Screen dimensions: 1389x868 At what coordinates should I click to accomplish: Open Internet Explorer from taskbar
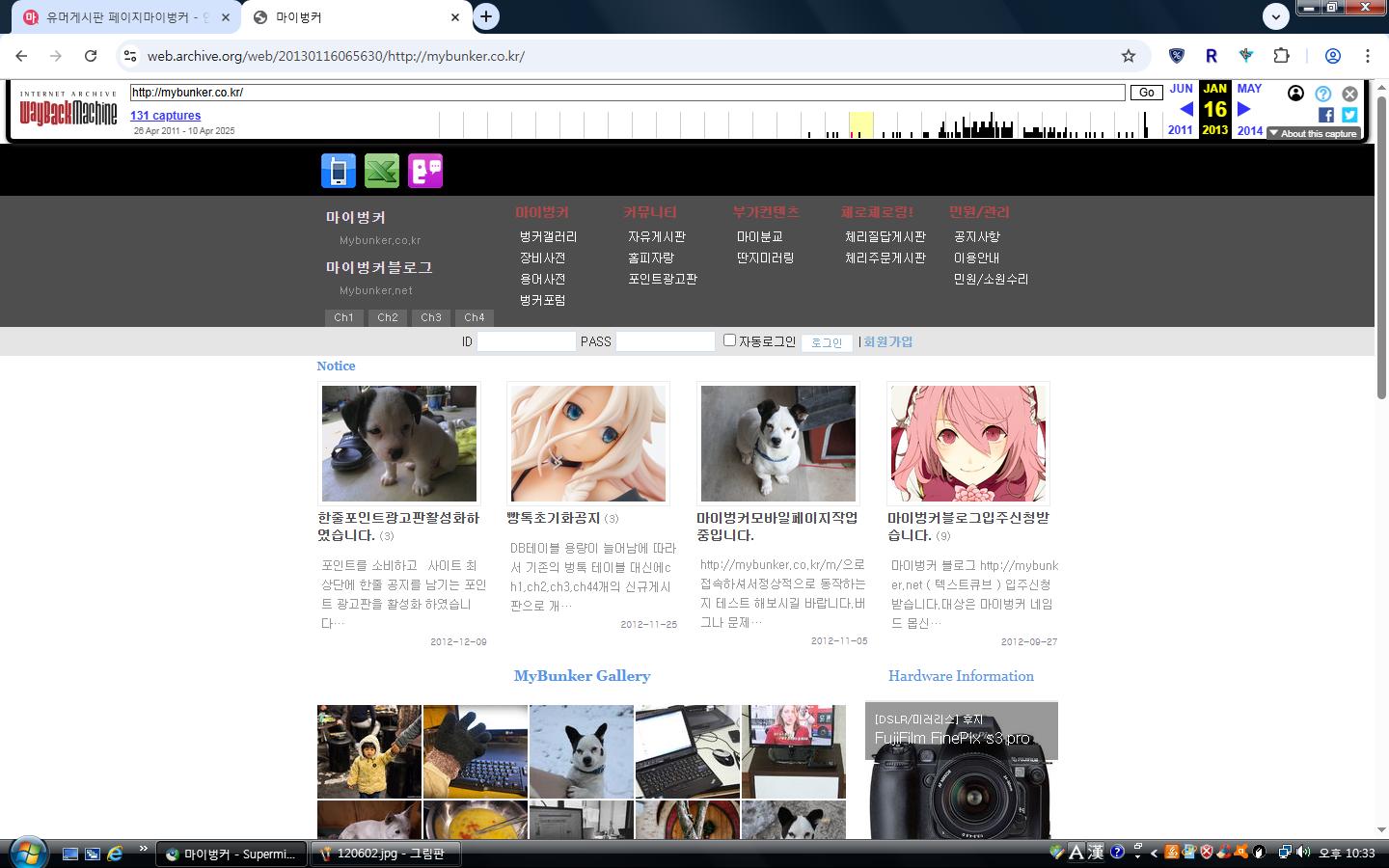(115, 854)
